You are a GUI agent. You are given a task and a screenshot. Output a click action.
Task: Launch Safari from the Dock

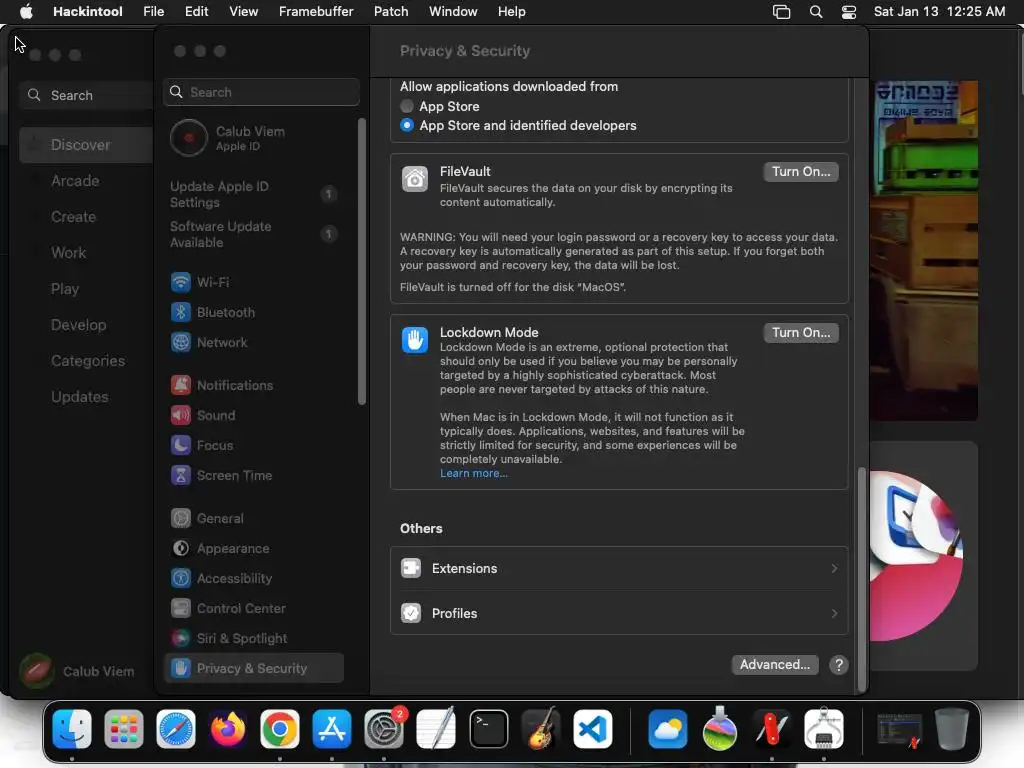tap(176, 729)
